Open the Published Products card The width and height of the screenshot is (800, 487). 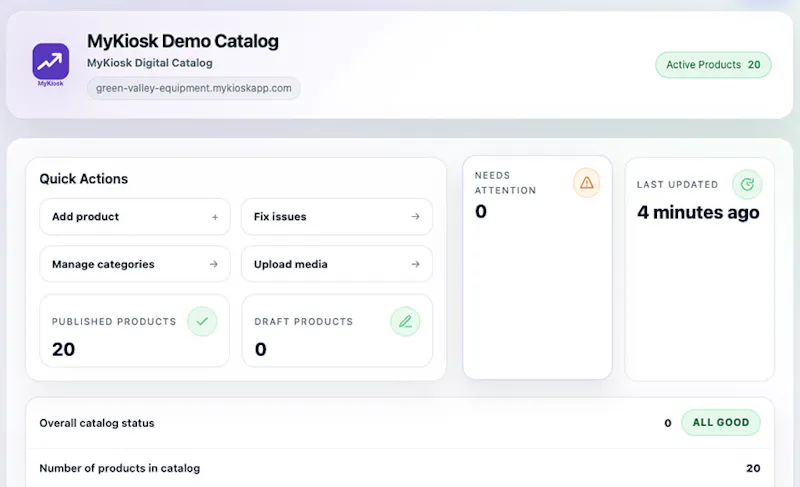[x=135, y=330]
